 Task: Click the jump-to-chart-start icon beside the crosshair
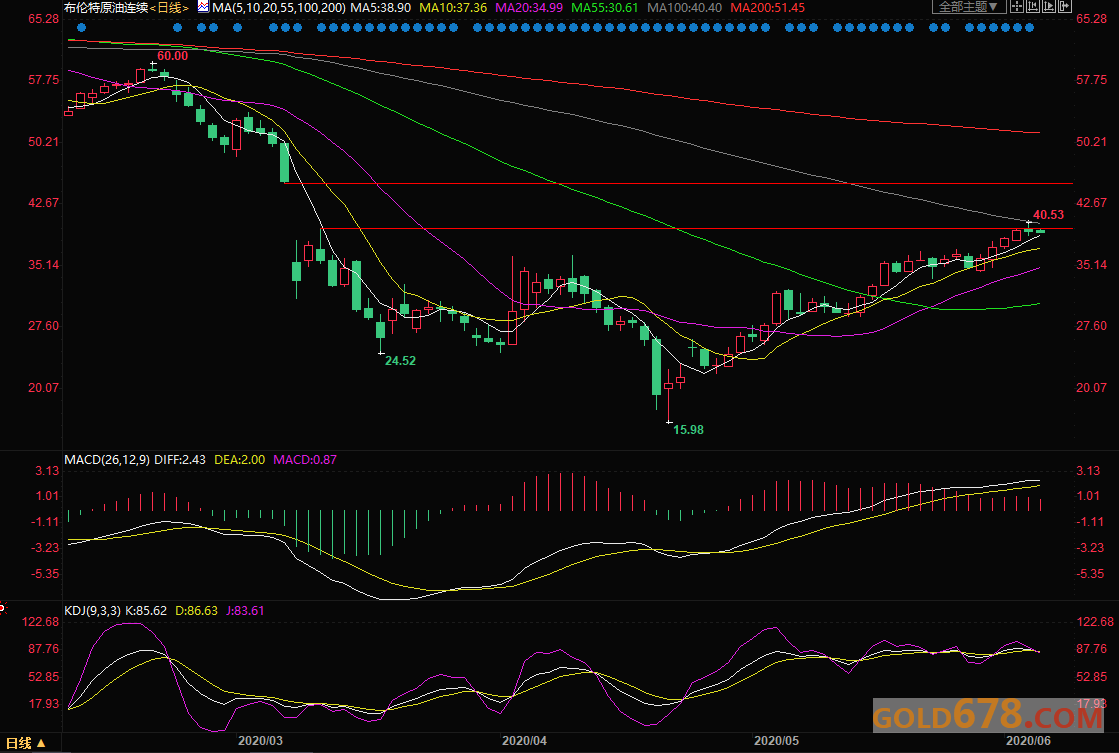click(1034, 7)
